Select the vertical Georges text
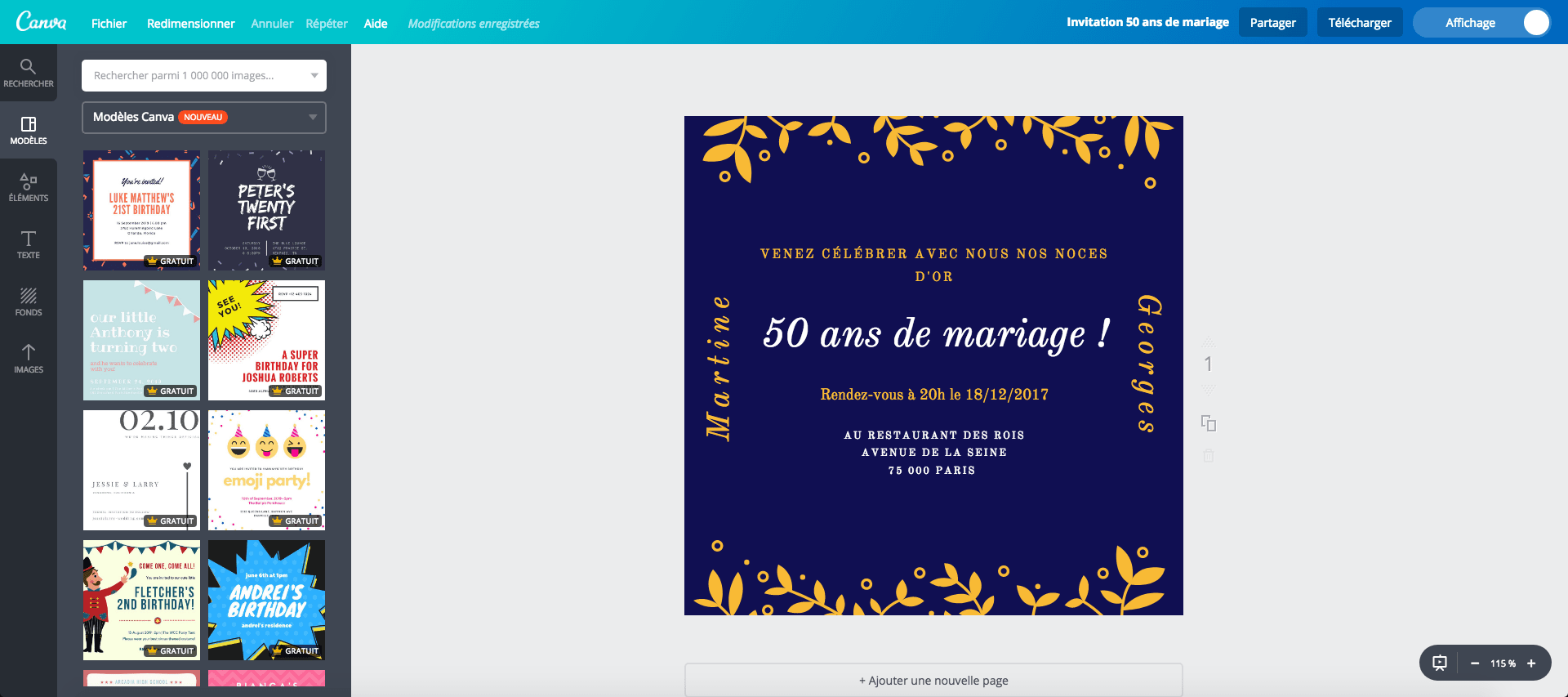 click(1148, 364)
